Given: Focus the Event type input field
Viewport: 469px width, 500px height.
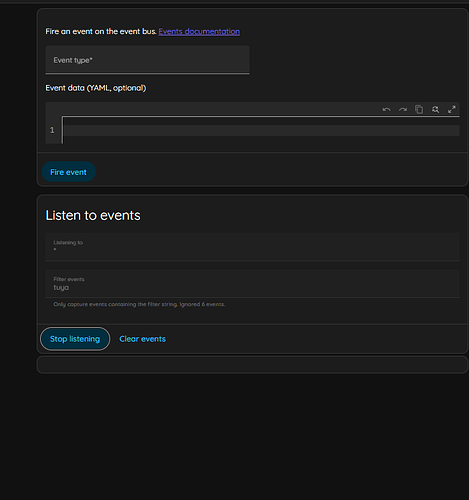Looking at the screenshot, I should point(147,60).
